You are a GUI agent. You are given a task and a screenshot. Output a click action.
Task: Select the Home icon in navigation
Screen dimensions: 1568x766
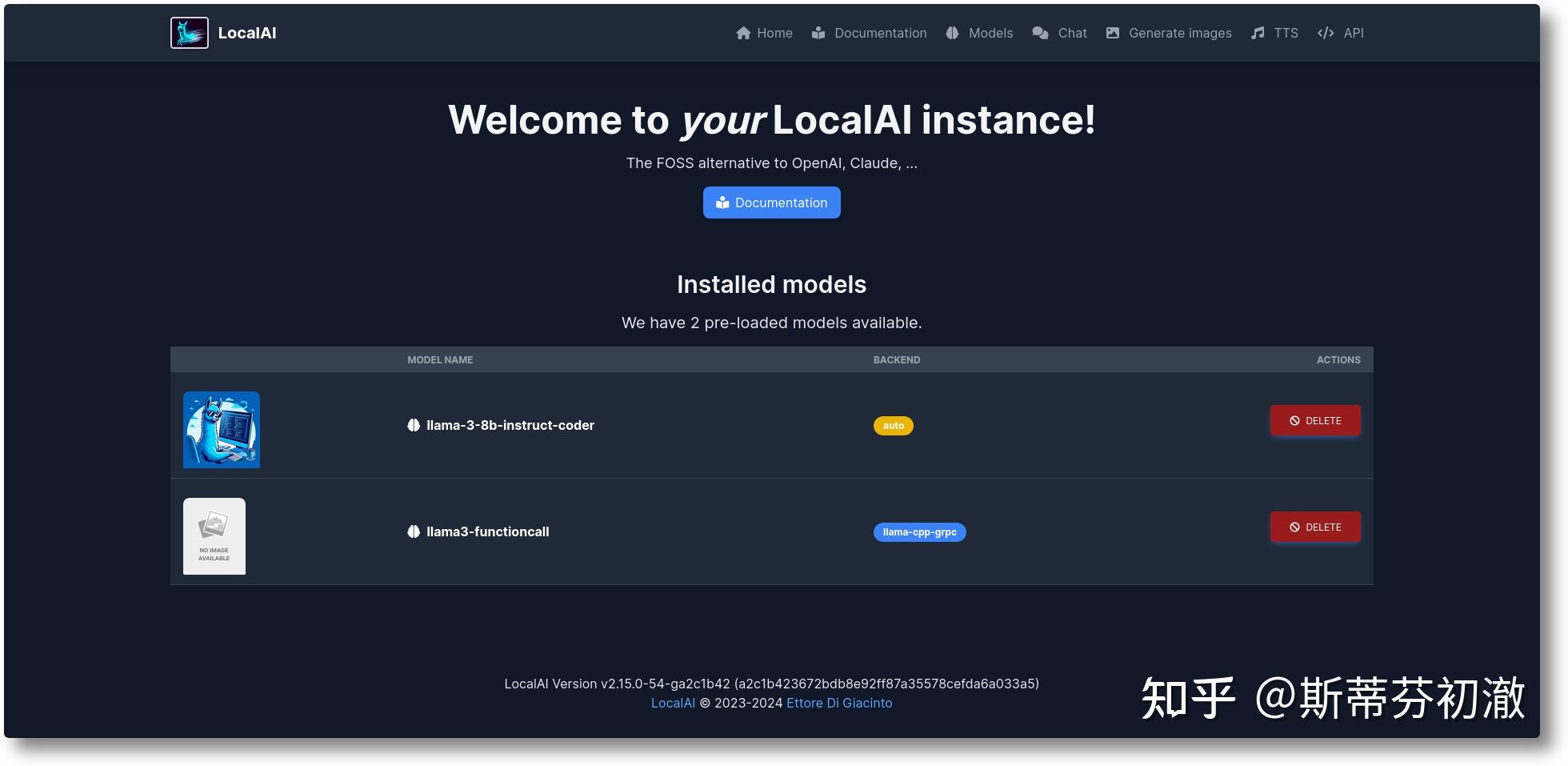pyautogui.click(x=743, y=33)
